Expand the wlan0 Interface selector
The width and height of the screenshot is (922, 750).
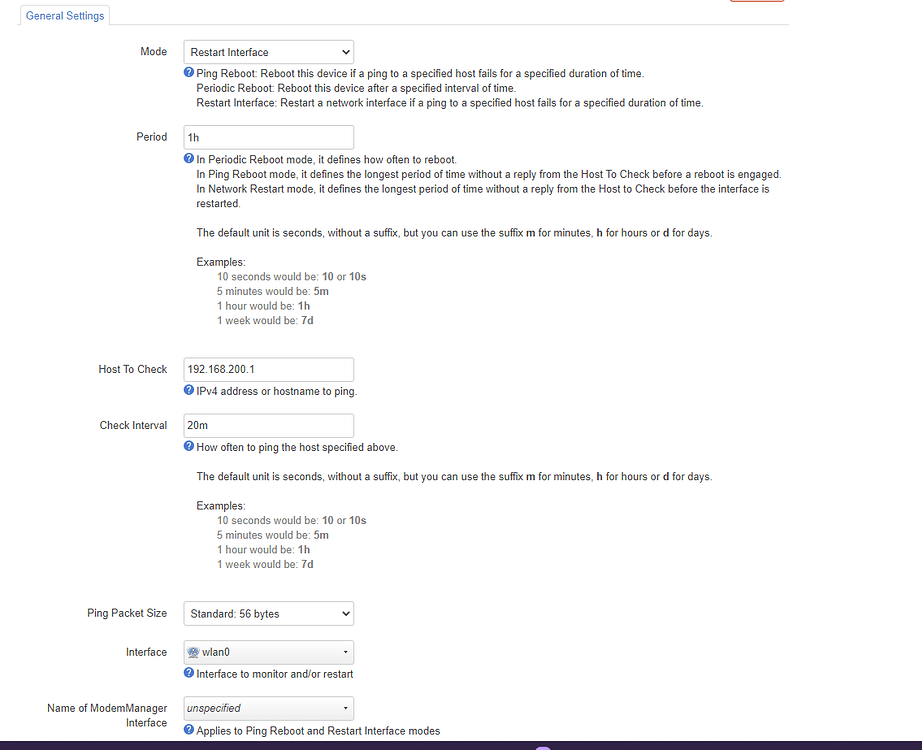(x=268, y=651)
